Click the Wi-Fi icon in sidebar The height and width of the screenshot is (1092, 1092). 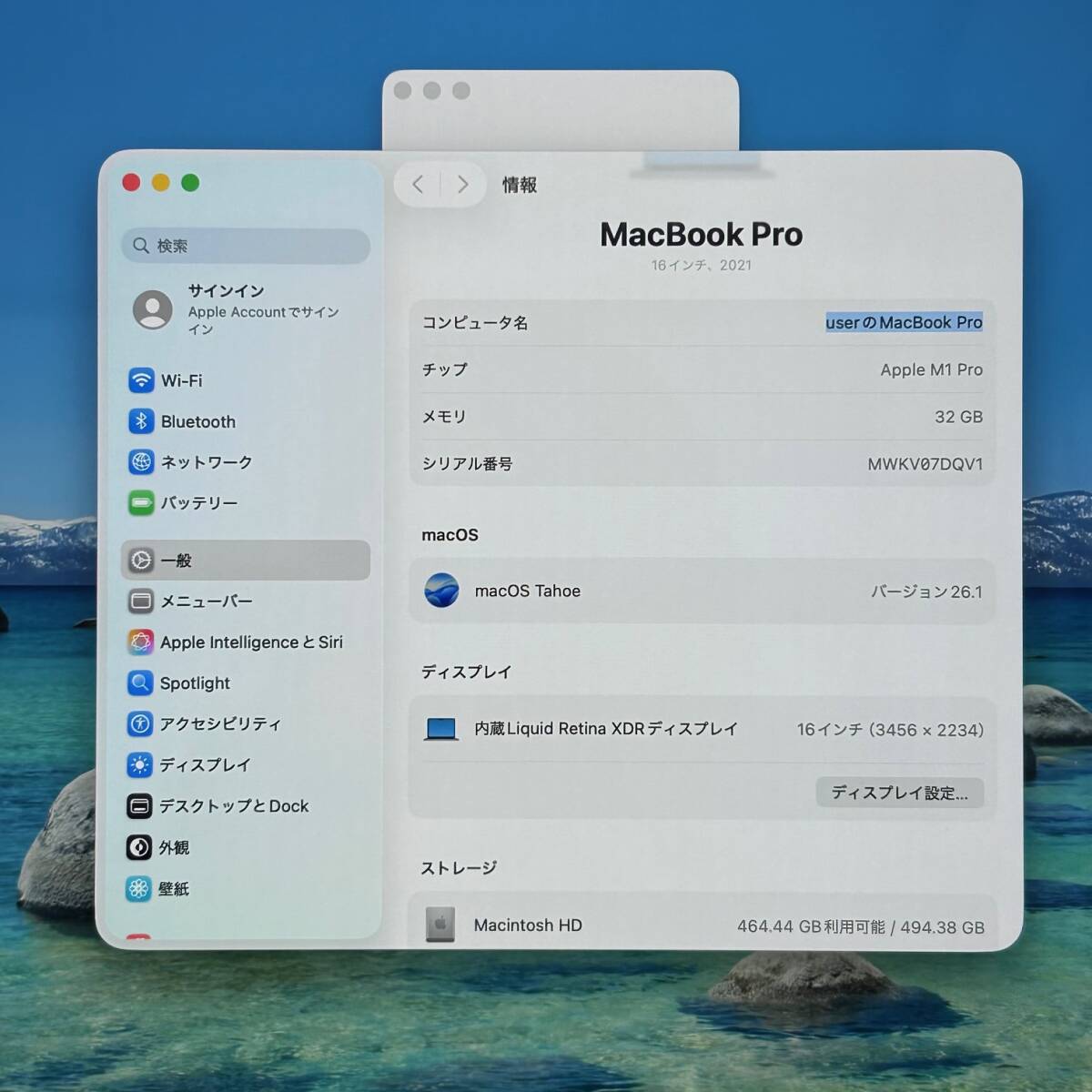141,380
